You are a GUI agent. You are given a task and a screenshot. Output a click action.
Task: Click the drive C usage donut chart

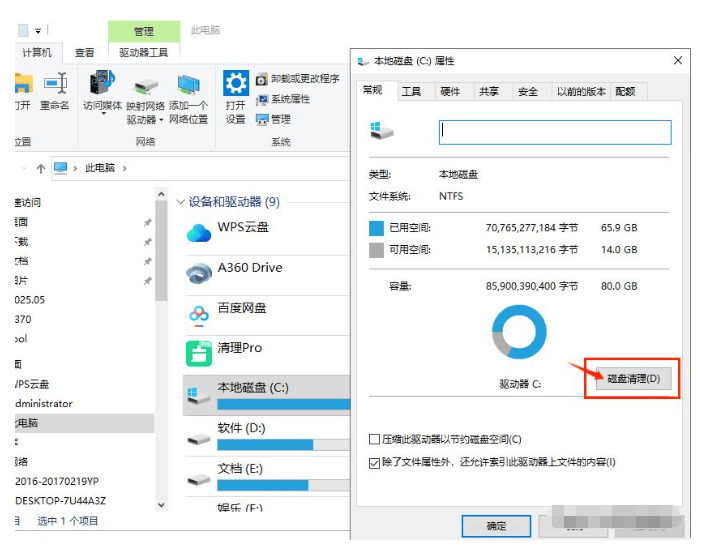pos(520,334)
